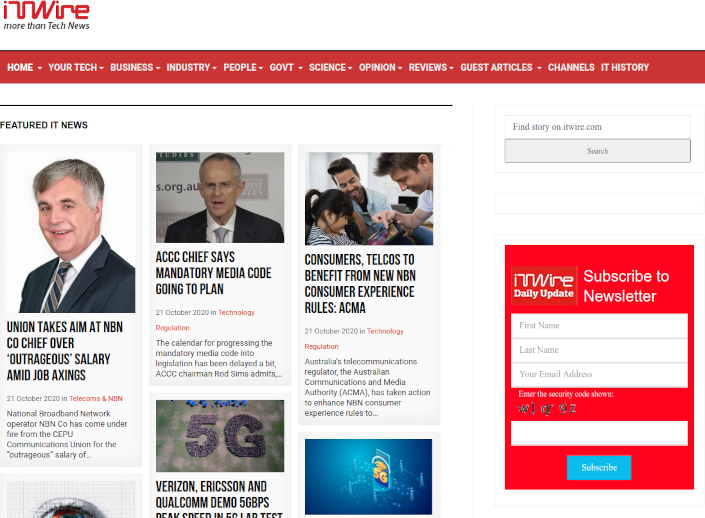Open the Industry dropdown menu
Viewport: 705px width, 518px height.
point(191,68)
